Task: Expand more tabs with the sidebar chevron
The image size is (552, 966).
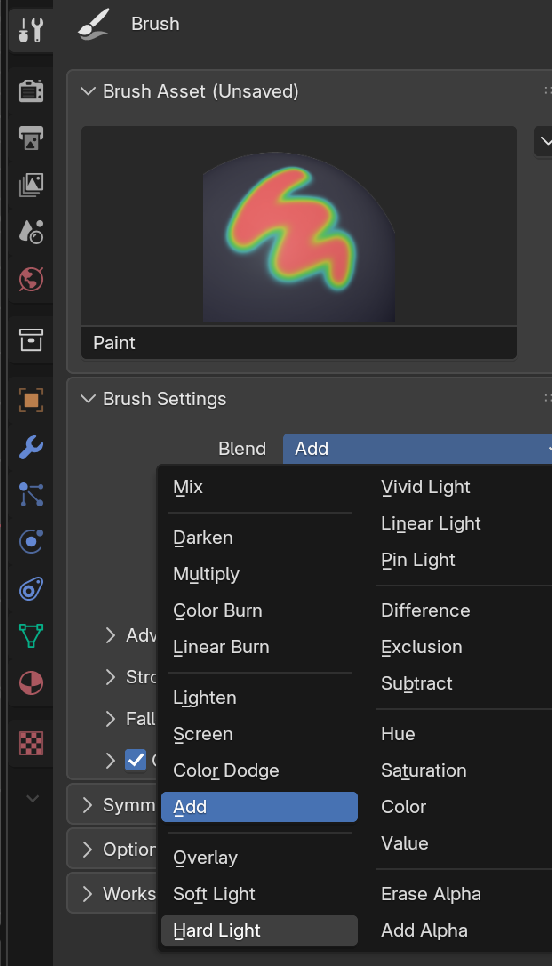Action: 33,798
